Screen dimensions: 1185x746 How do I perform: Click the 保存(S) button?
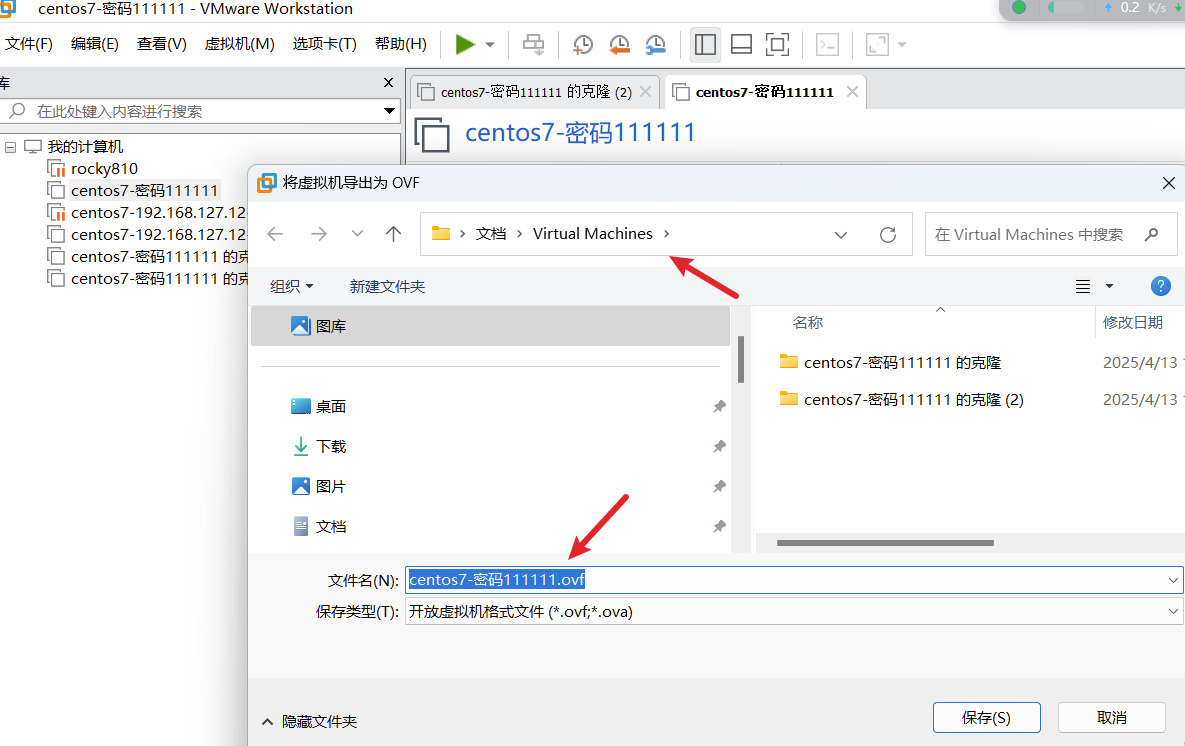tap(986, 717)
